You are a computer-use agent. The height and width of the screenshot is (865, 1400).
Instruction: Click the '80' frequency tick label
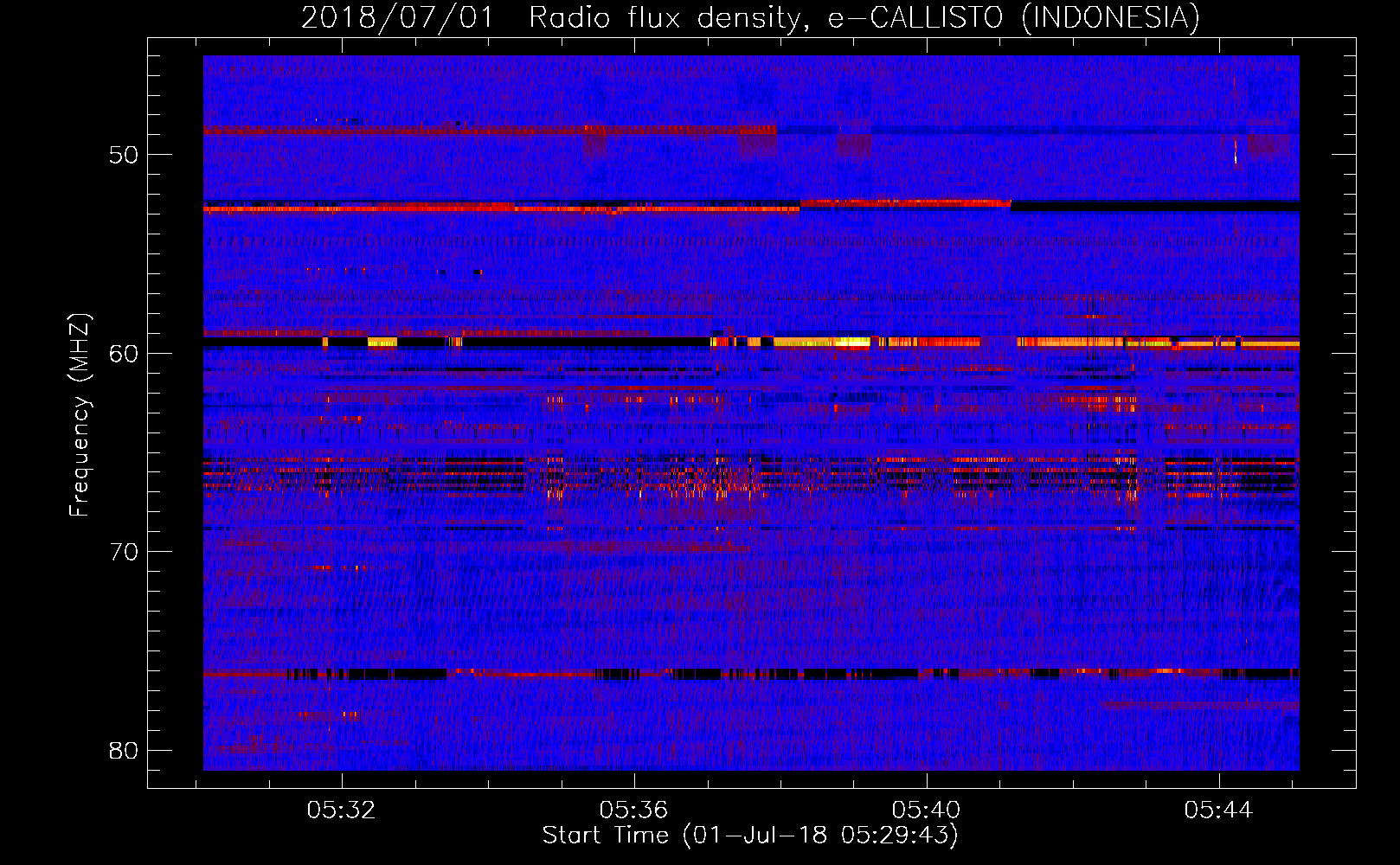click(x=124, y=750)
